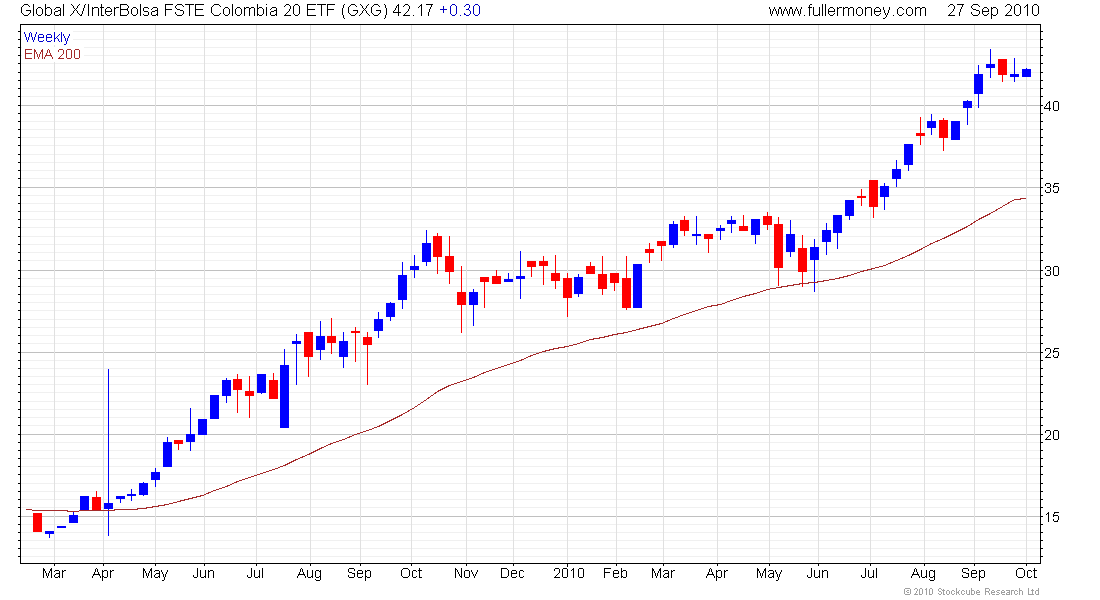Click the EMA 200 legend label
Screen dimensions: 1100x600
pos(52,54)
